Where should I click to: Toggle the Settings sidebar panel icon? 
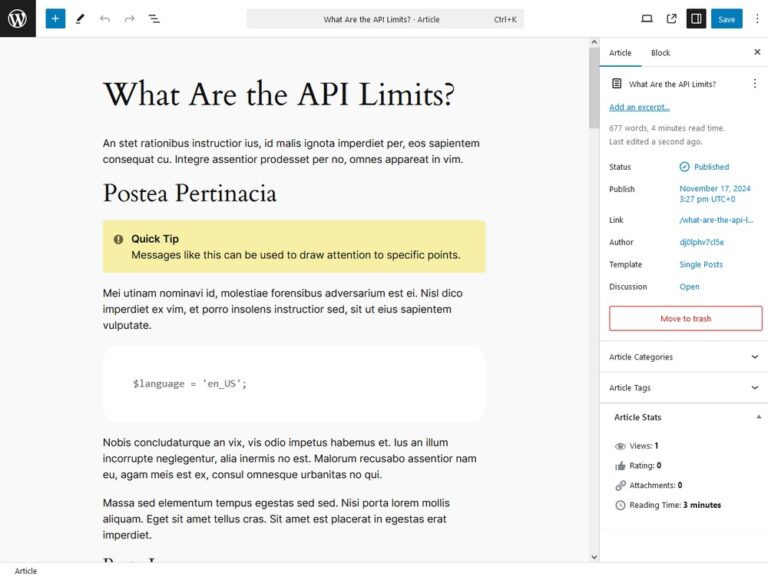696,19
